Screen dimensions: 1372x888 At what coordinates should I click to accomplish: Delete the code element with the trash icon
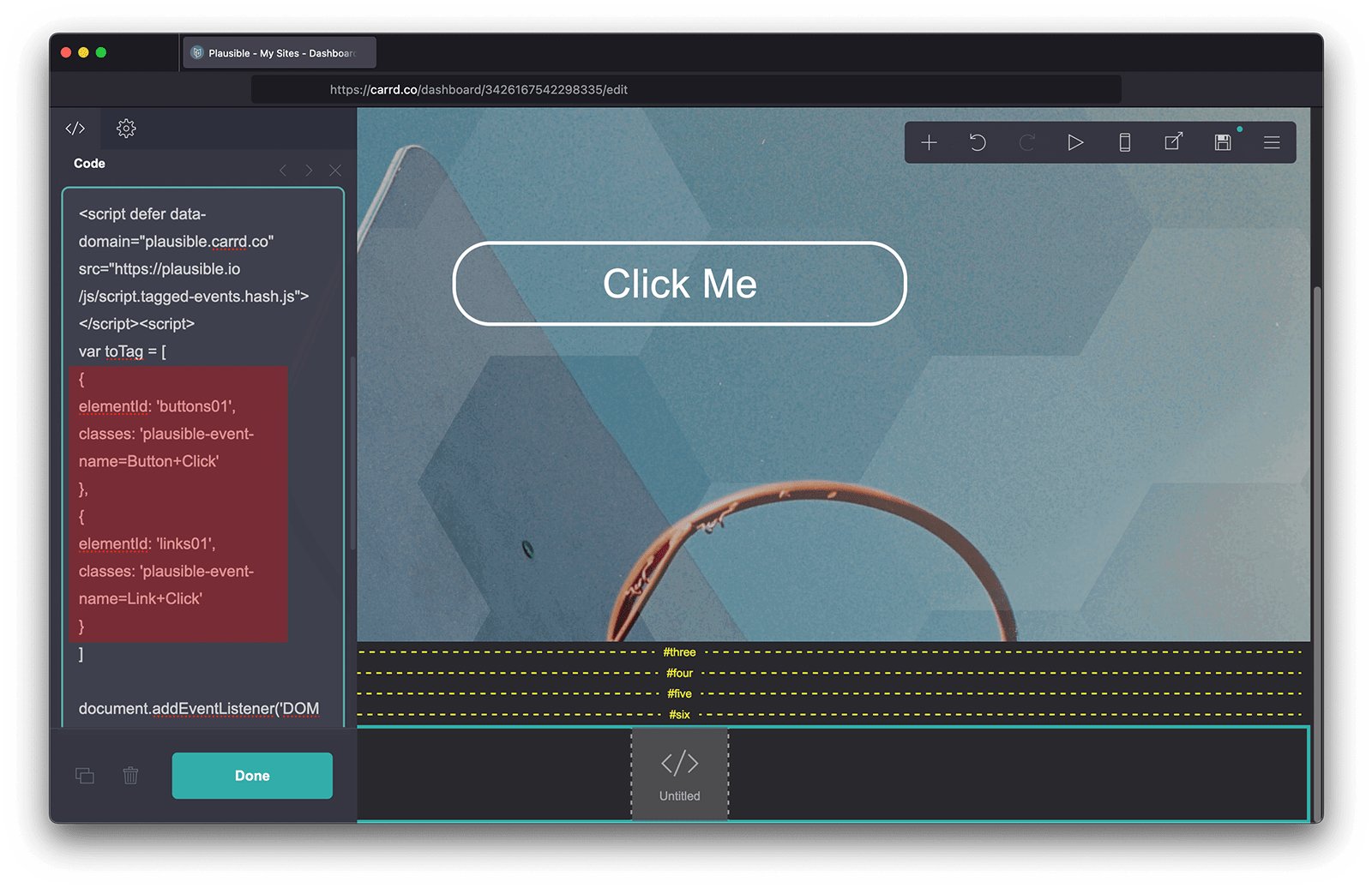point(130,775)
